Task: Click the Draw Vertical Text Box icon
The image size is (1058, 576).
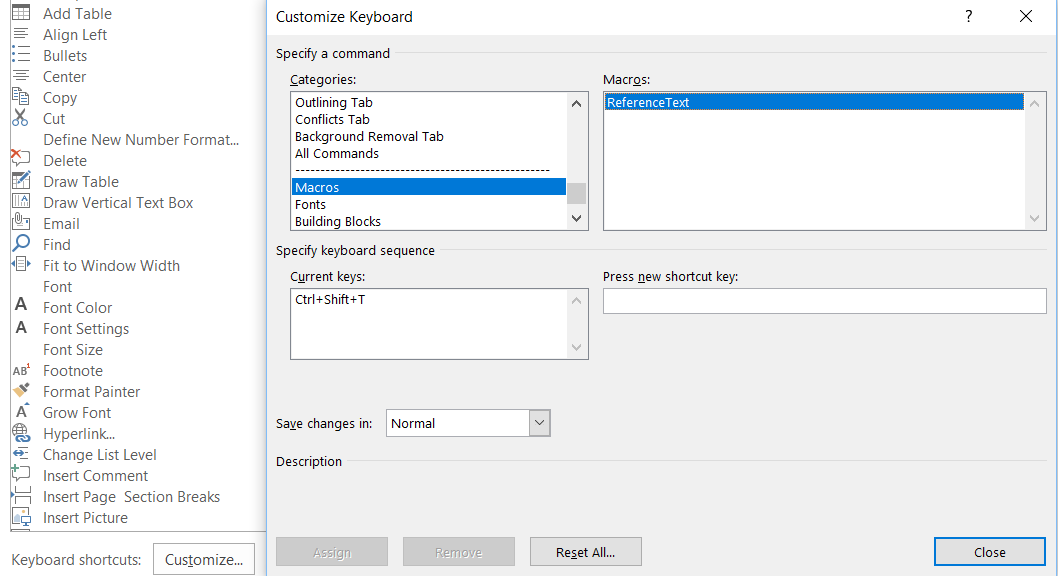Action: [x=21, y=201]
